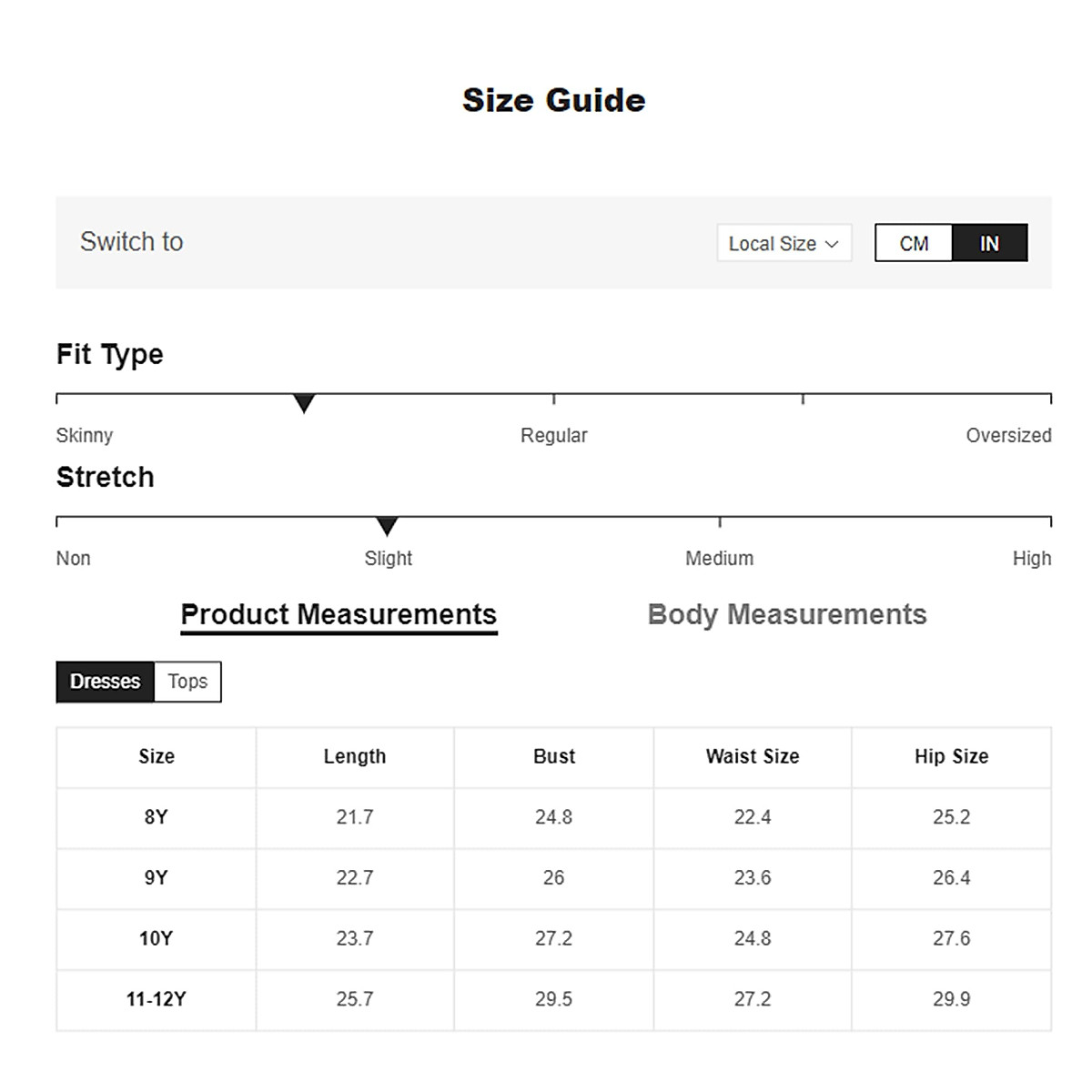This screenshot has height=1092, width=1092.
Task: Open the Local Size dropdown
Action: coord(783,243)
